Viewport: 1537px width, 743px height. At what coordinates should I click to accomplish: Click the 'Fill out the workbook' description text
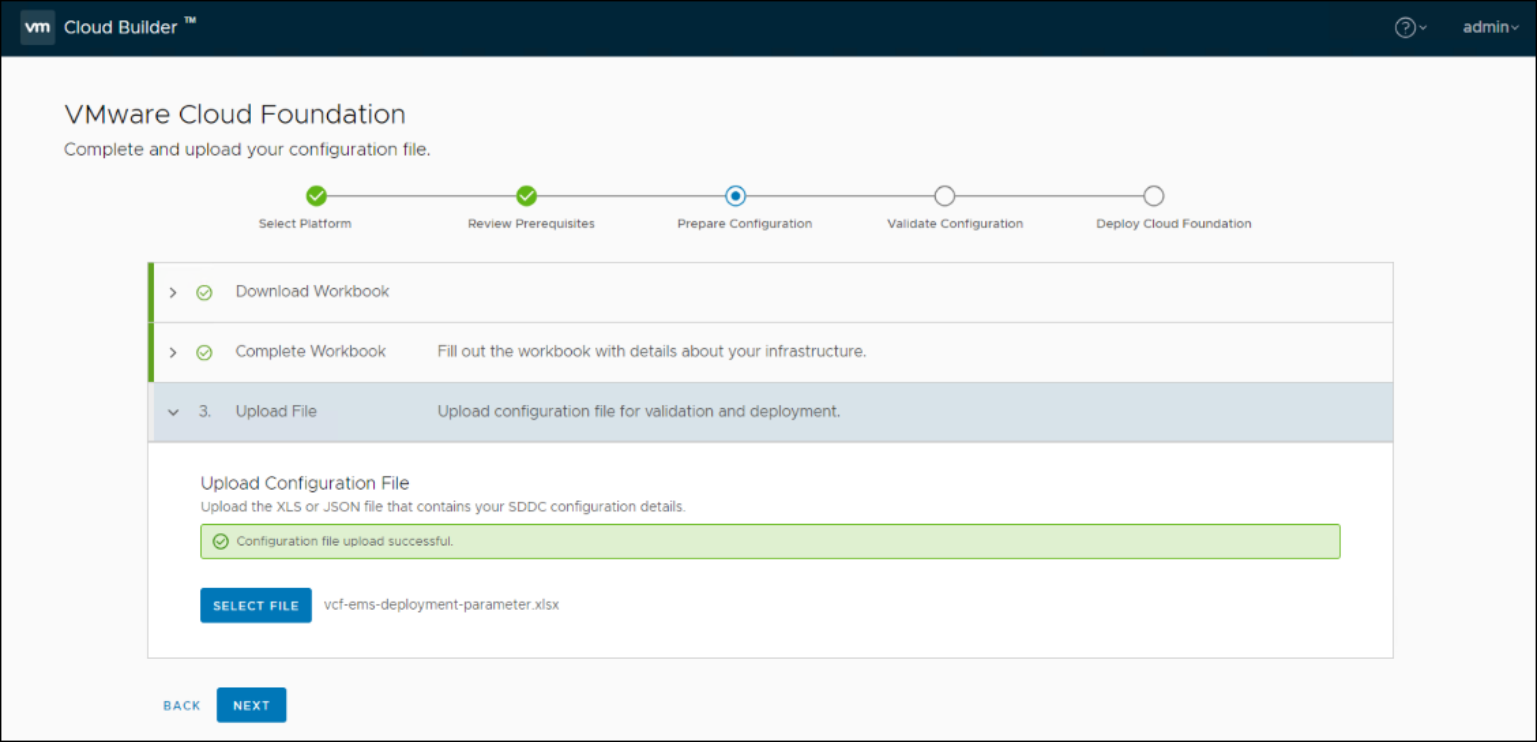click(651, 352)
